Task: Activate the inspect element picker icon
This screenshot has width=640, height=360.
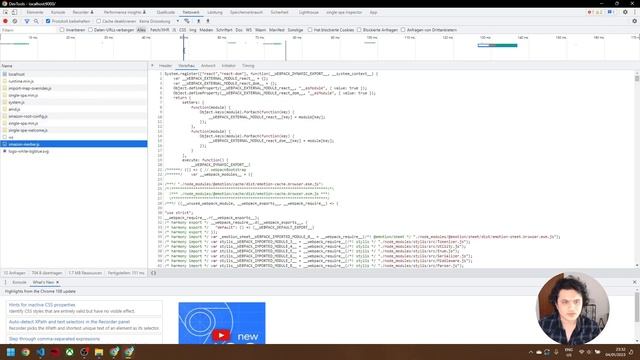Action: 5,12
